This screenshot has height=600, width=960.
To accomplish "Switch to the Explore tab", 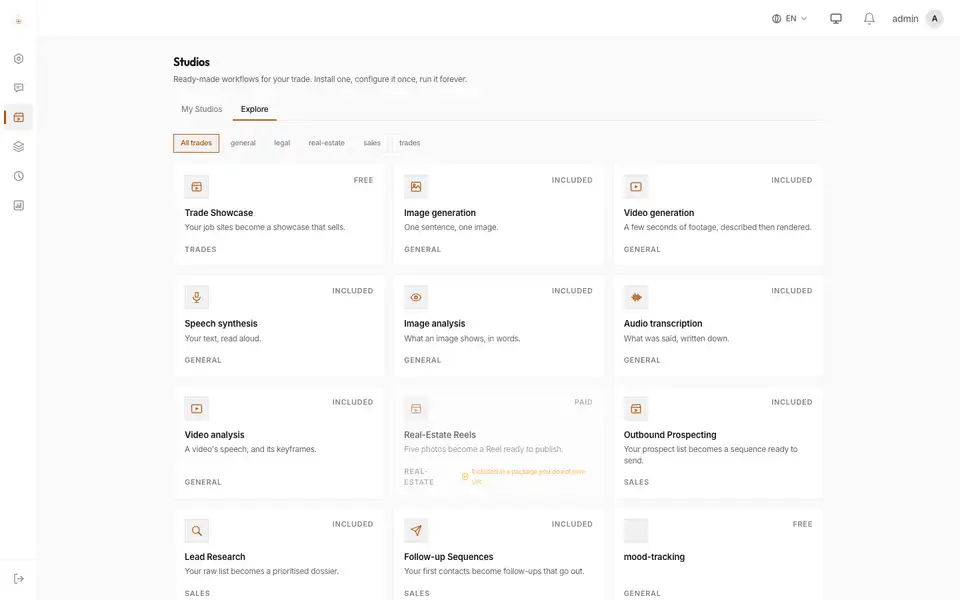I will click(254, 109).
